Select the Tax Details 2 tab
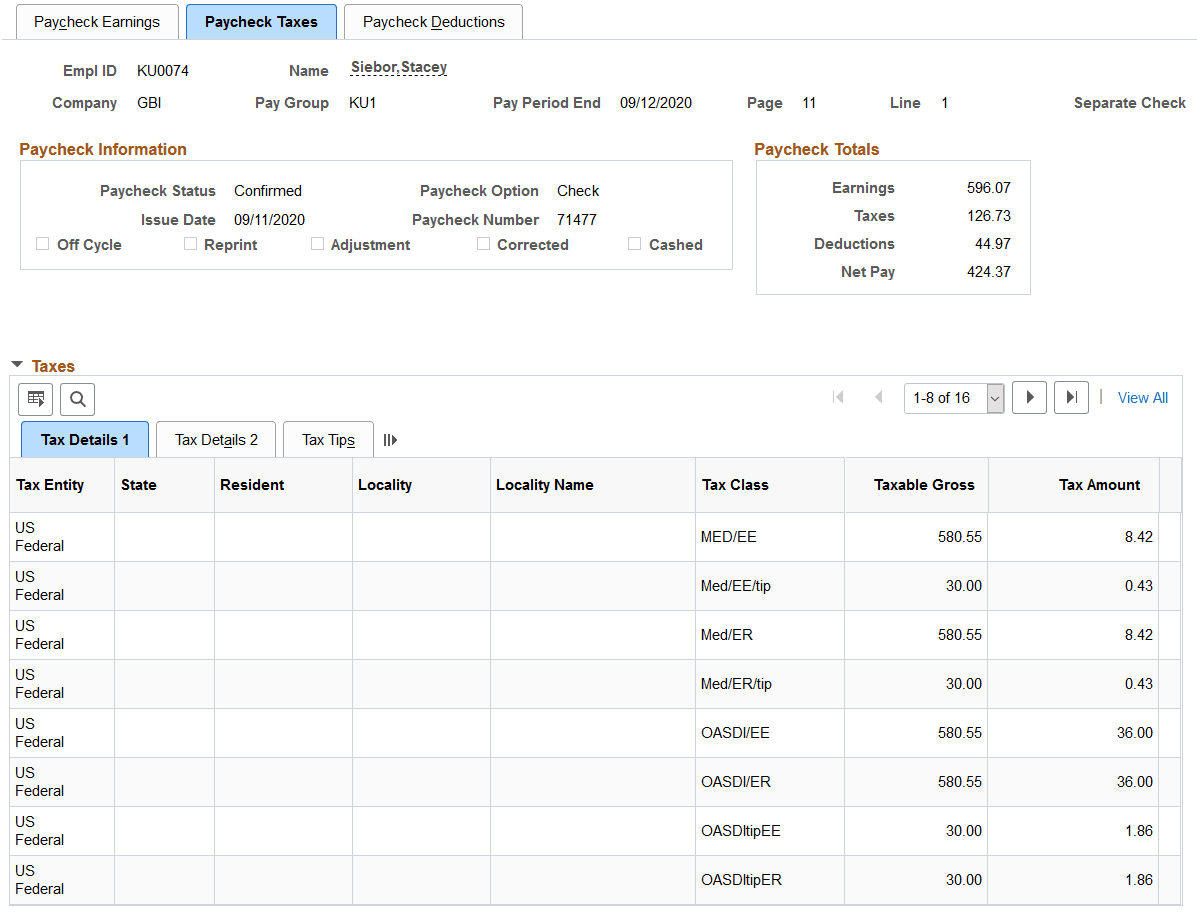This screenshot has height=912, width=1197. [215, 439]
